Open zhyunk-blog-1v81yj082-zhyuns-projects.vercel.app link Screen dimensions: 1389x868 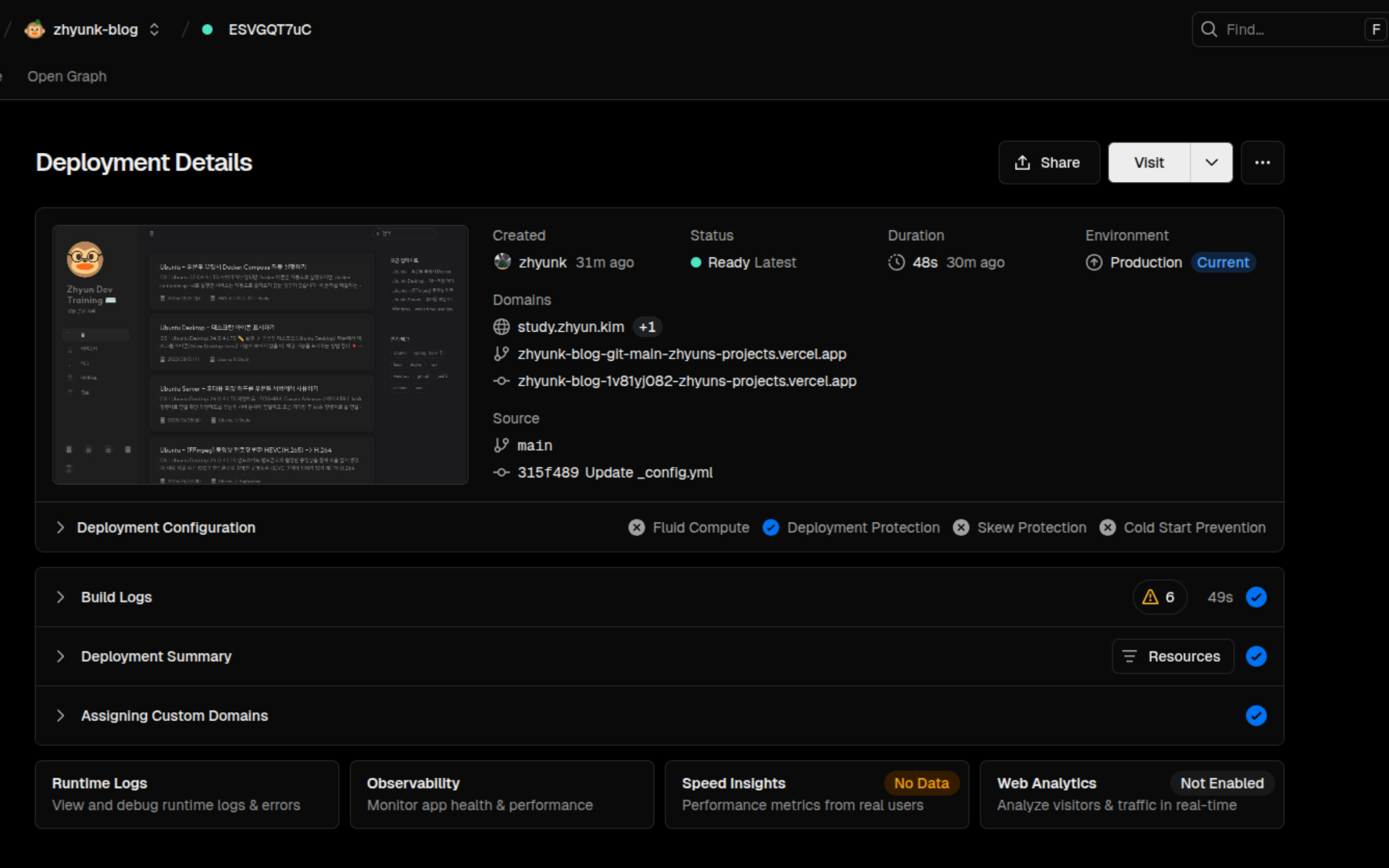click(x=687, y=380)
